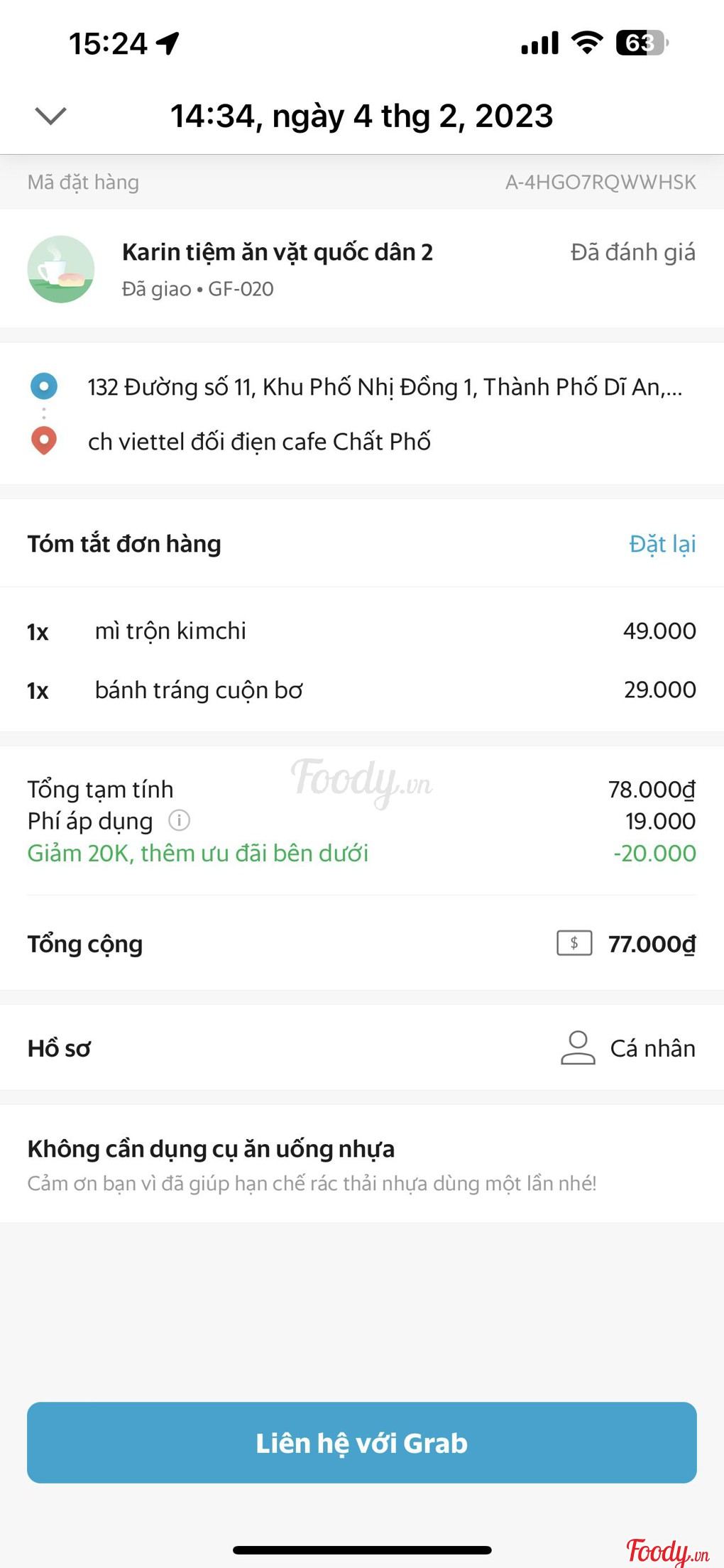
Task: Click the blue pickup location dot icon
Action: click(x=44, y=386)
